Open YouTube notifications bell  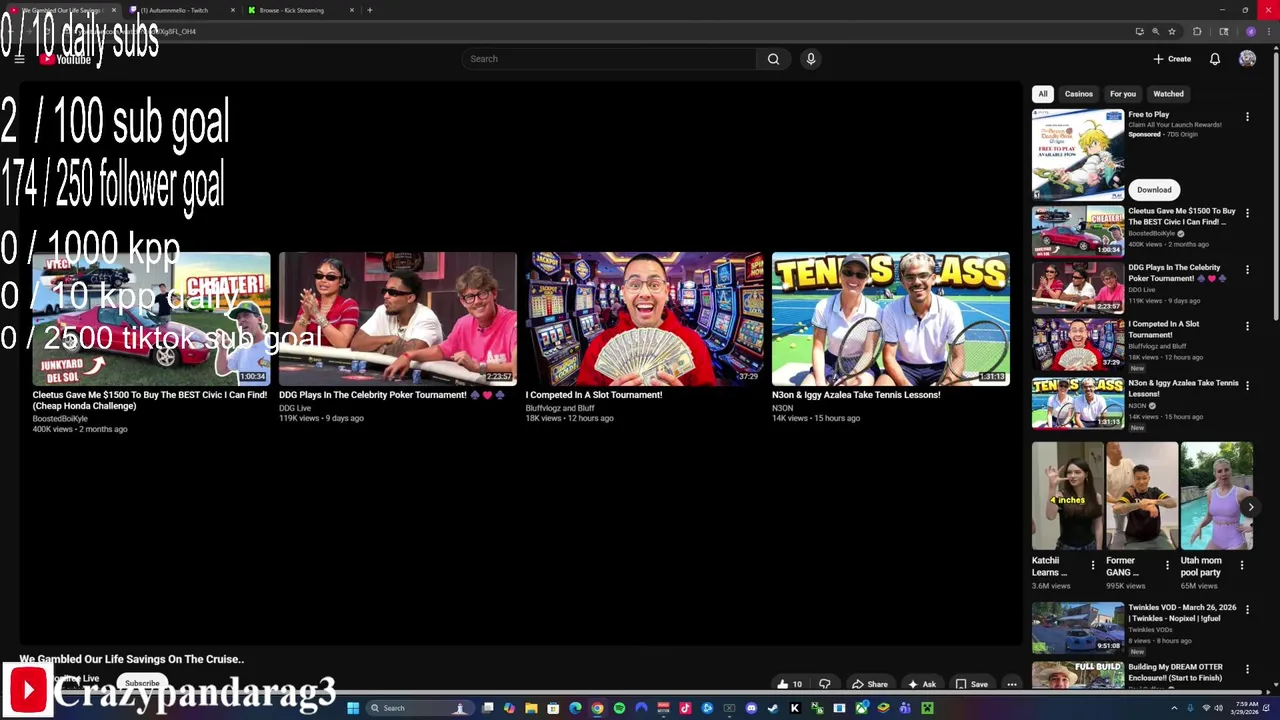[x=1215, y=59]
